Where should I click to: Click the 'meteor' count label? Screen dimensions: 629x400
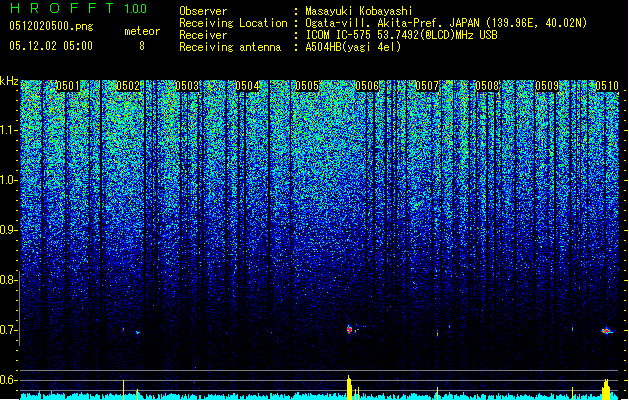tap(142, 31)
